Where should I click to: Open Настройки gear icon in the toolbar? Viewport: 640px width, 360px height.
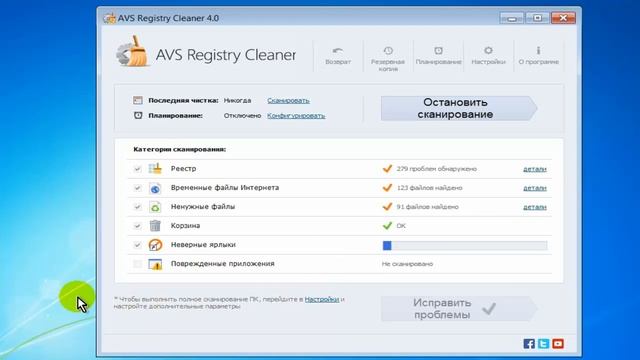(488, 56)
